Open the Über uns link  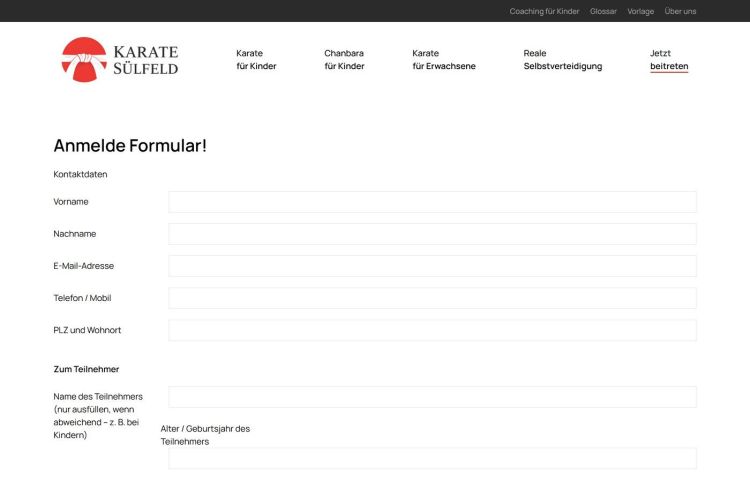[x=680, y=11]
